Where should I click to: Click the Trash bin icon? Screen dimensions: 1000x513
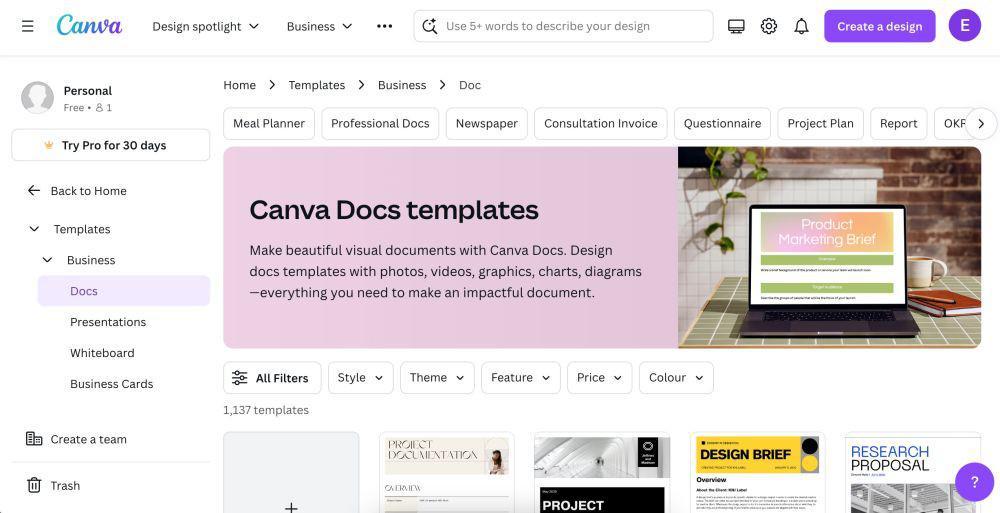point(34,486)
